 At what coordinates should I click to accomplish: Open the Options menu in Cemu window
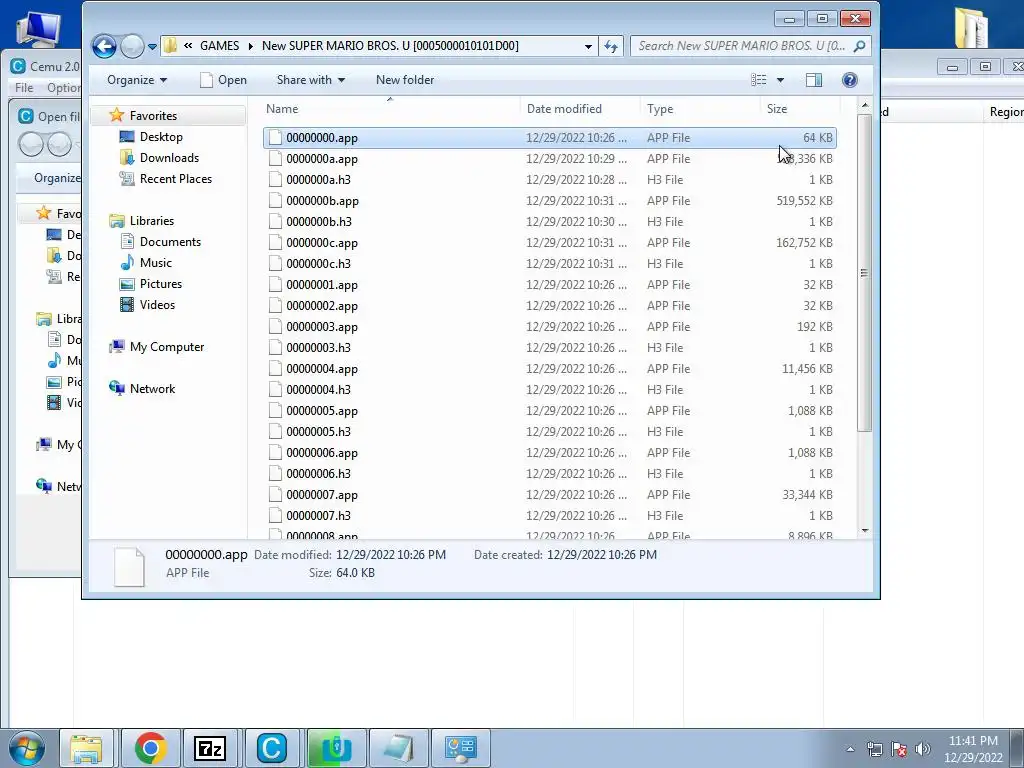[63, 88]
